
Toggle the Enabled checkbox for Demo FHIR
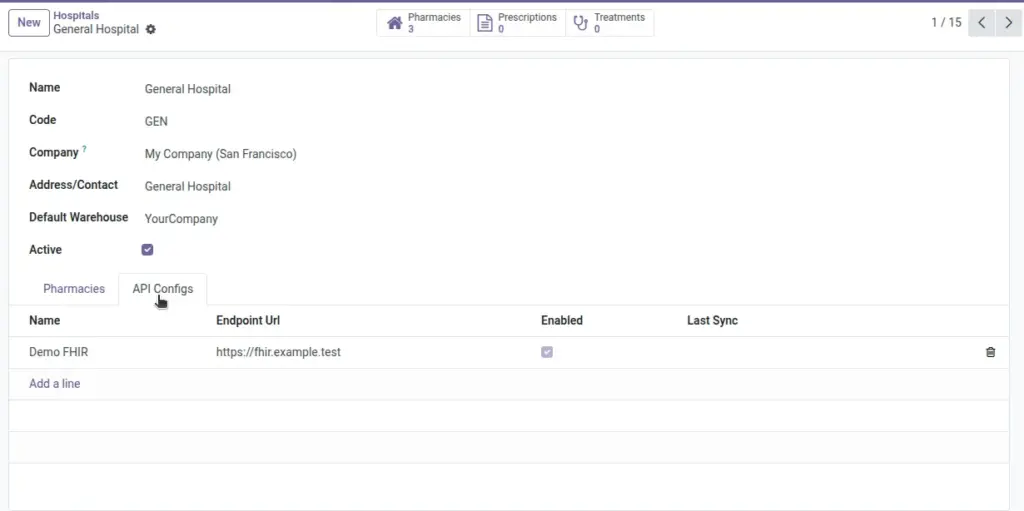547,352
